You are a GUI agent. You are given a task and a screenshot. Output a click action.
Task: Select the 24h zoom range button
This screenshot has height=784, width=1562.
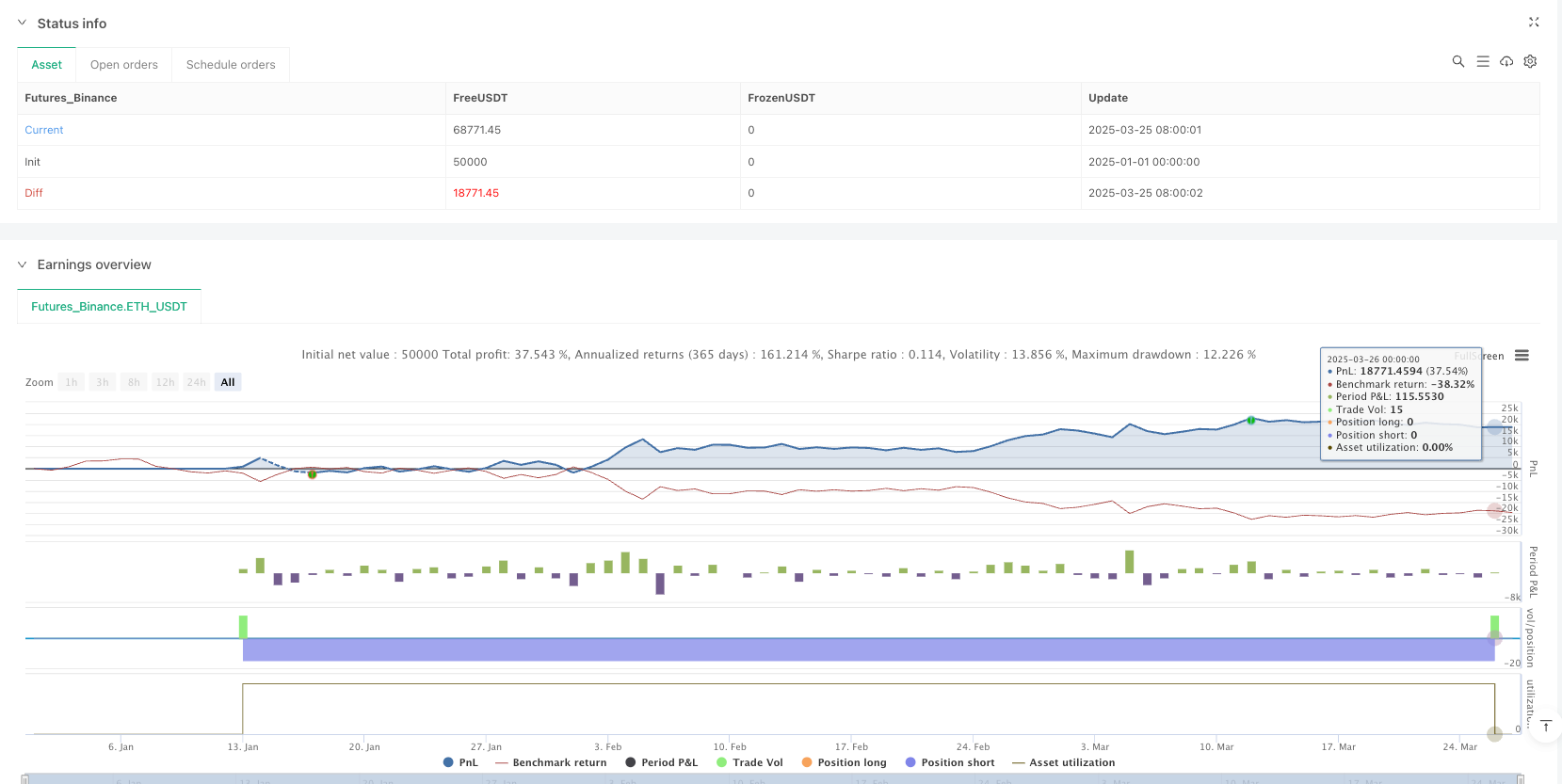196,382
